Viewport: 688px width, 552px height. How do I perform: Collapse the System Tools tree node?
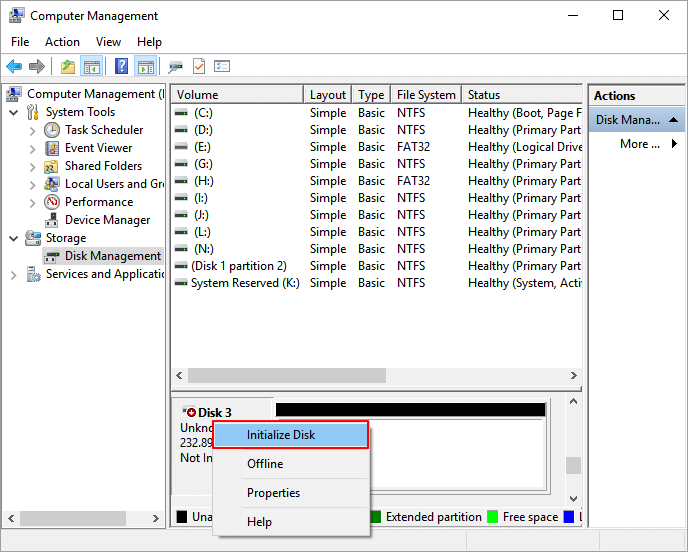[14, 112]
